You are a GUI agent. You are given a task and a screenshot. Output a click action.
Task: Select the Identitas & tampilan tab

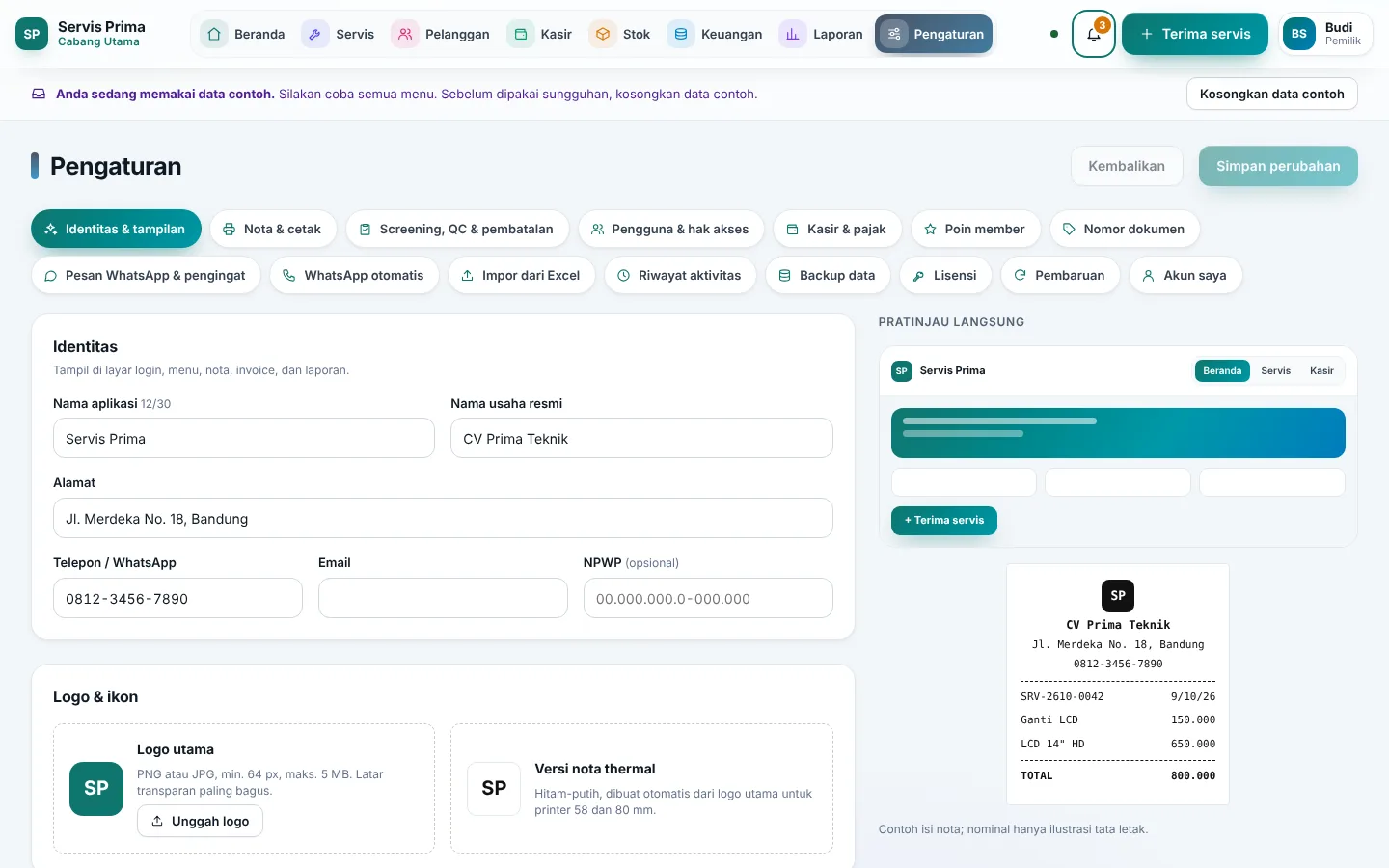(x=116, y=229)
